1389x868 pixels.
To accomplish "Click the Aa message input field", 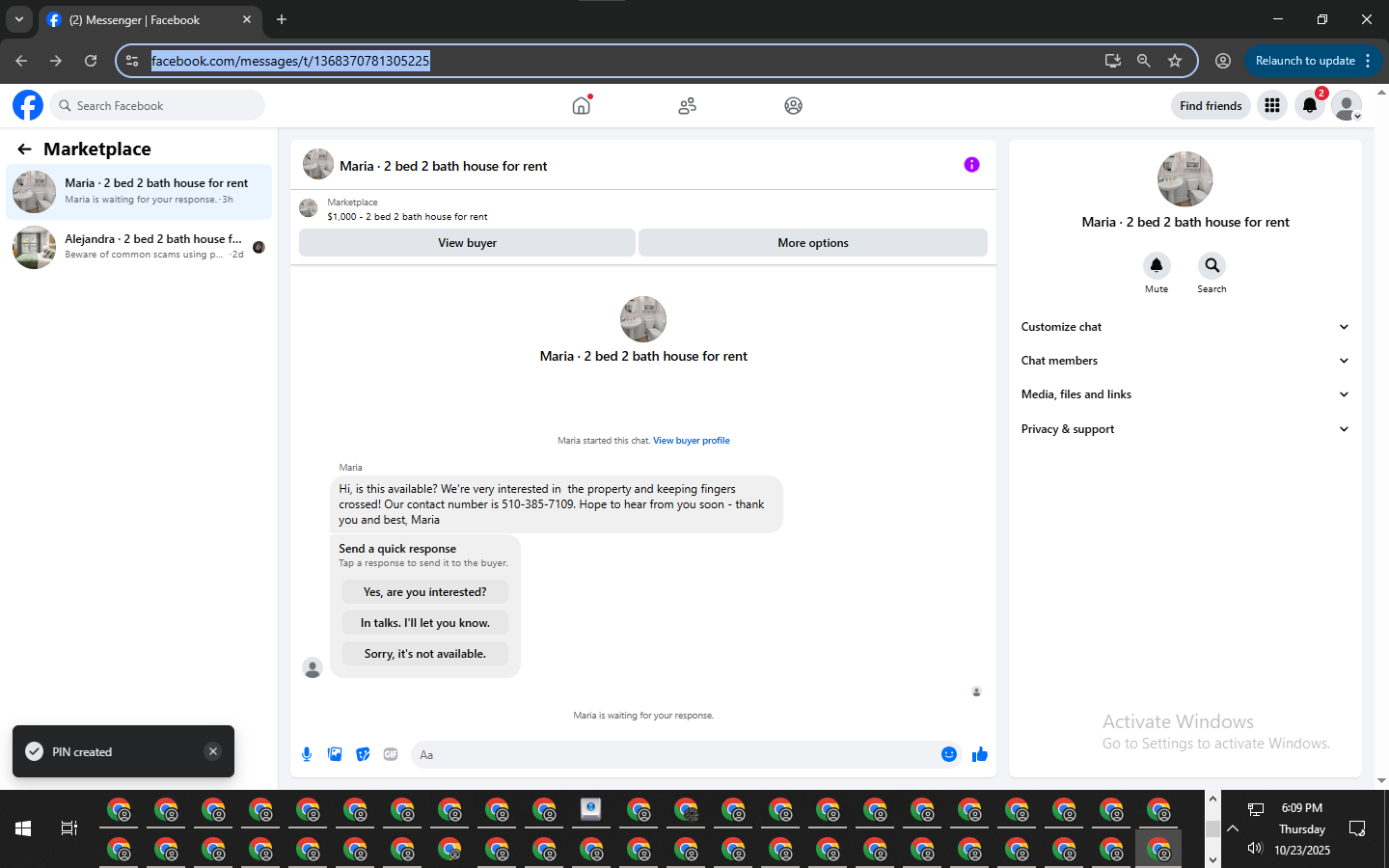I will pyautogui.click(x=675, y=754).
